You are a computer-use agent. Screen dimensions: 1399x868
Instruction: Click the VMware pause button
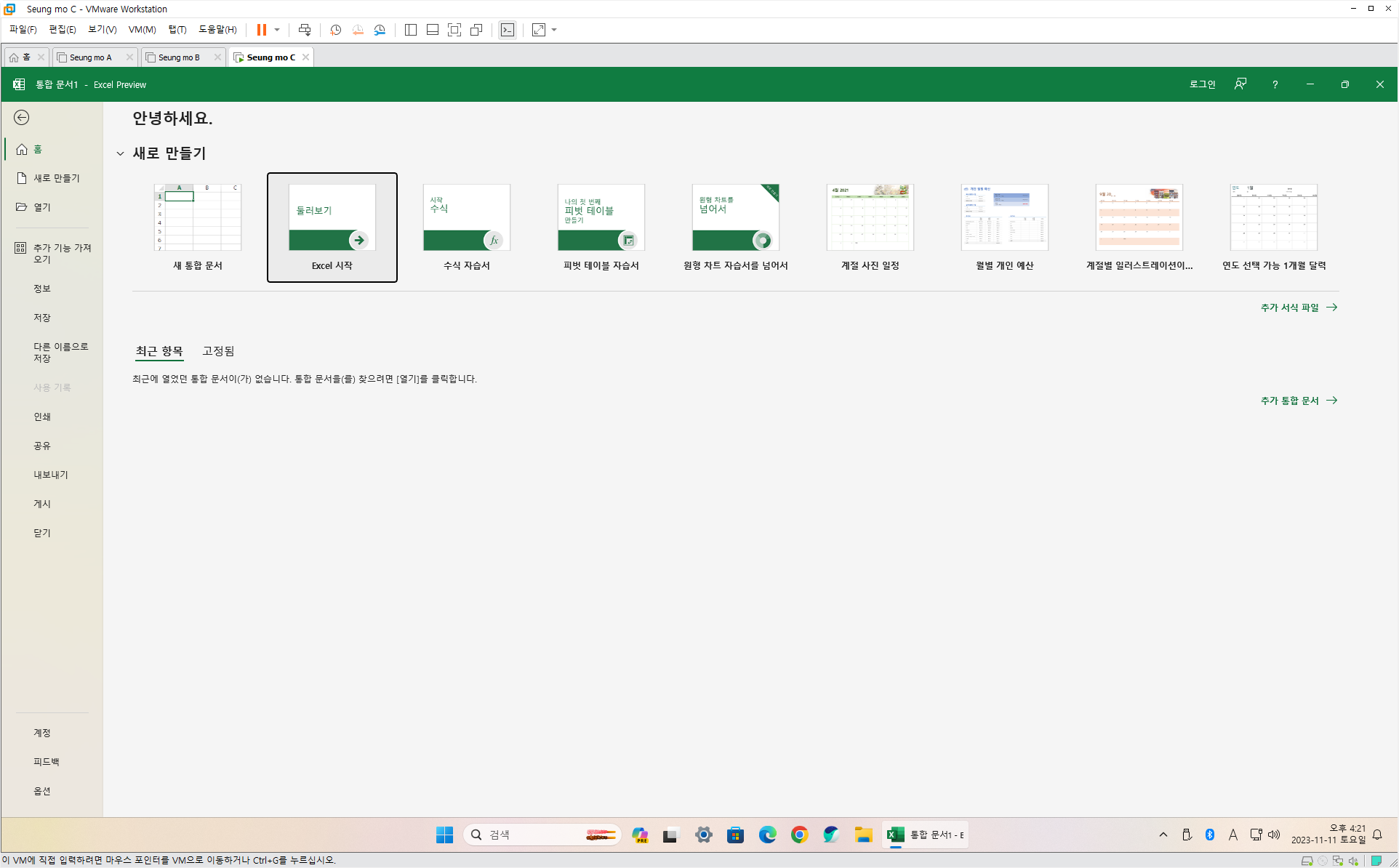pos(261,30)
